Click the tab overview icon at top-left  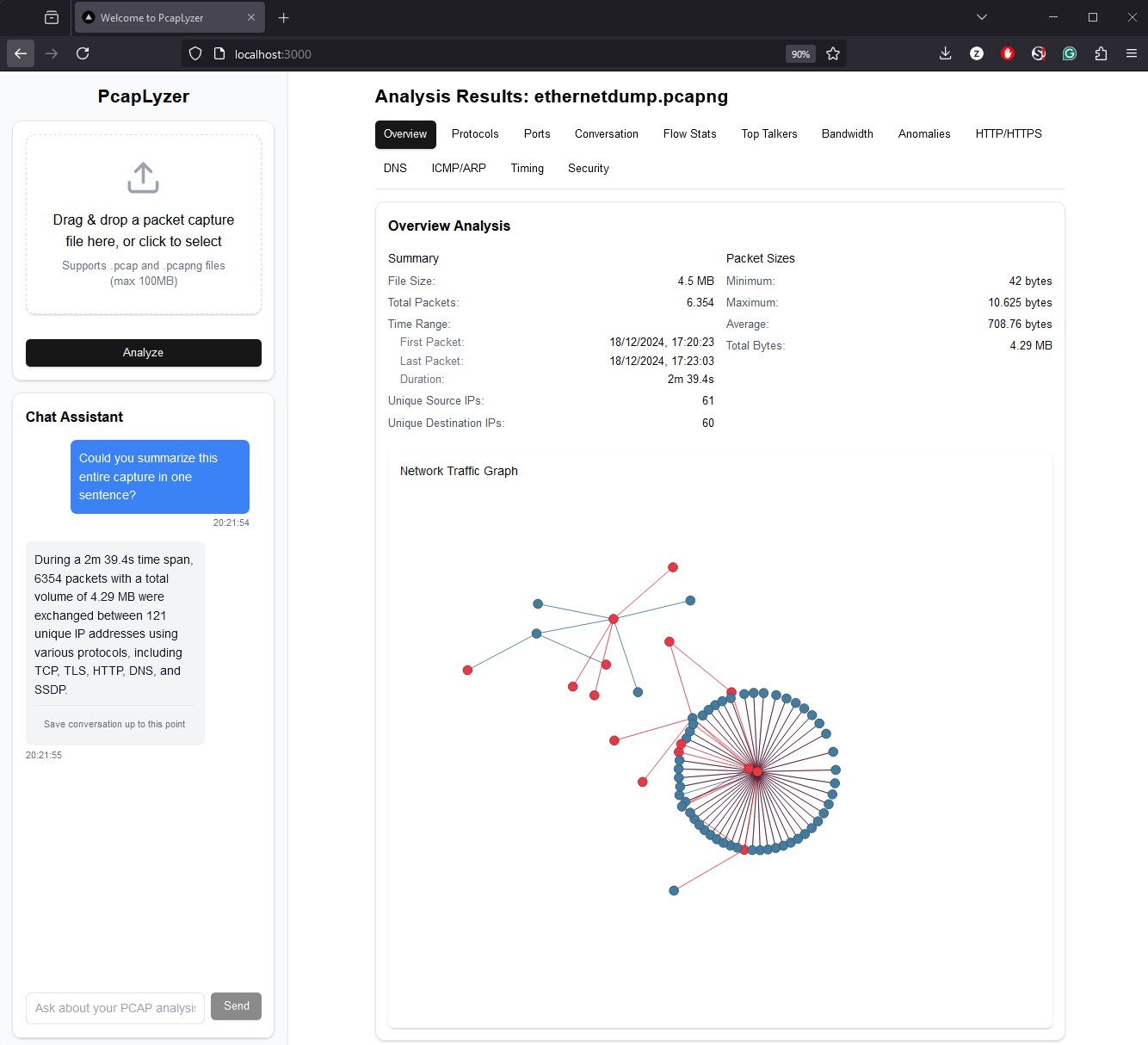[52, 17]
